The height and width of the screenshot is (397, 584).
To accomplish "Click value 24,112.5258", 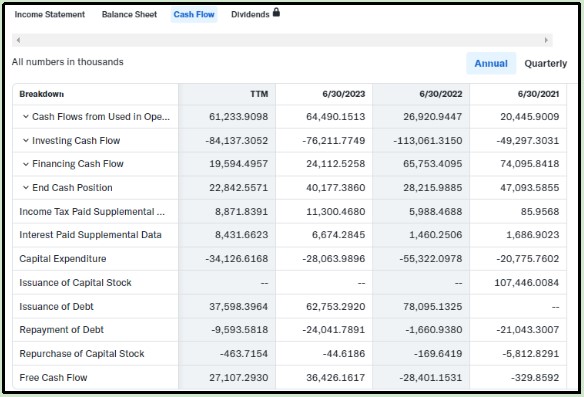I will (x=336, y=164).
